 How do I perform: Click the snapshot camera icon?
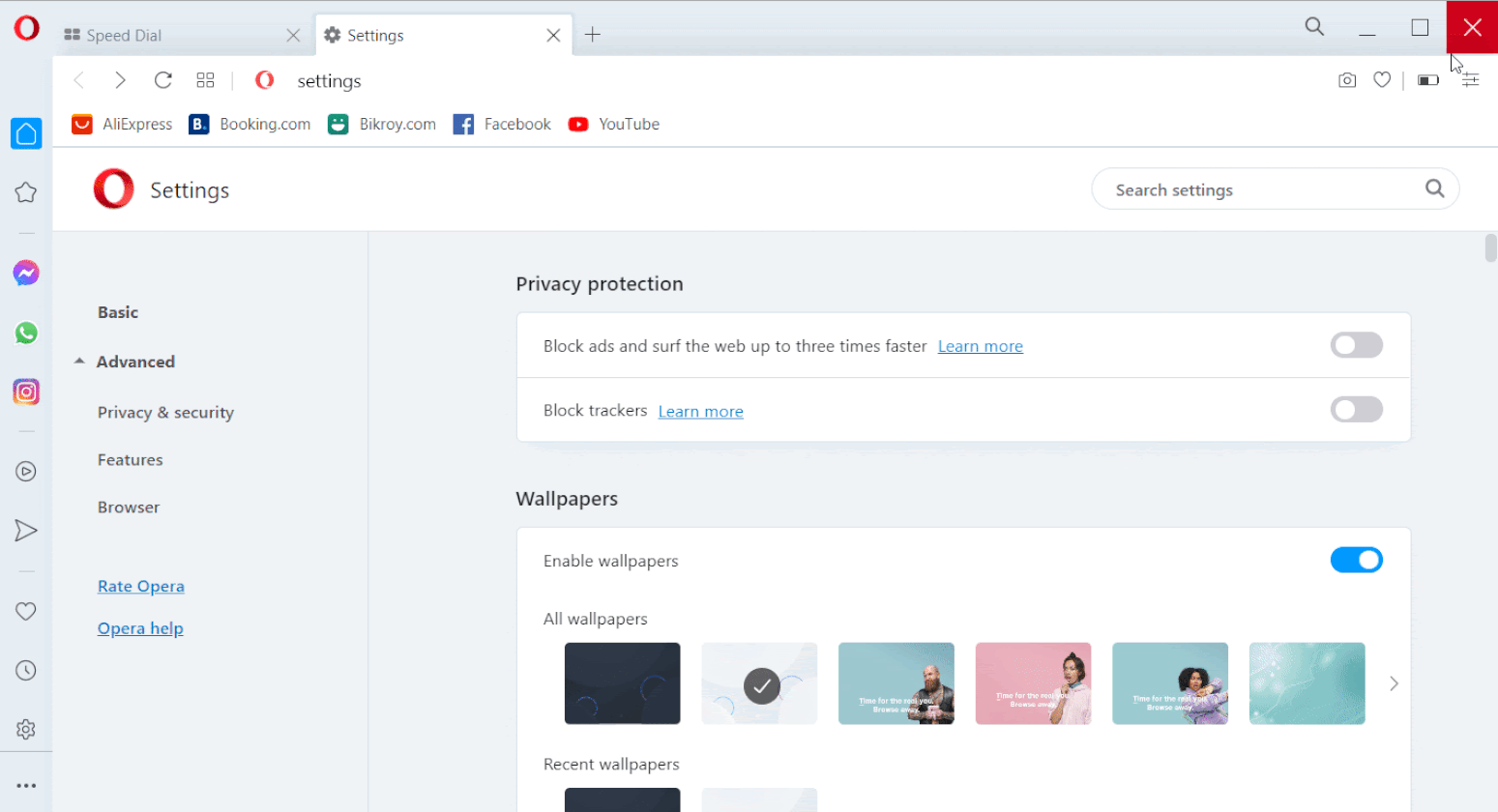pyautogui.click(x=1346, y=80)
